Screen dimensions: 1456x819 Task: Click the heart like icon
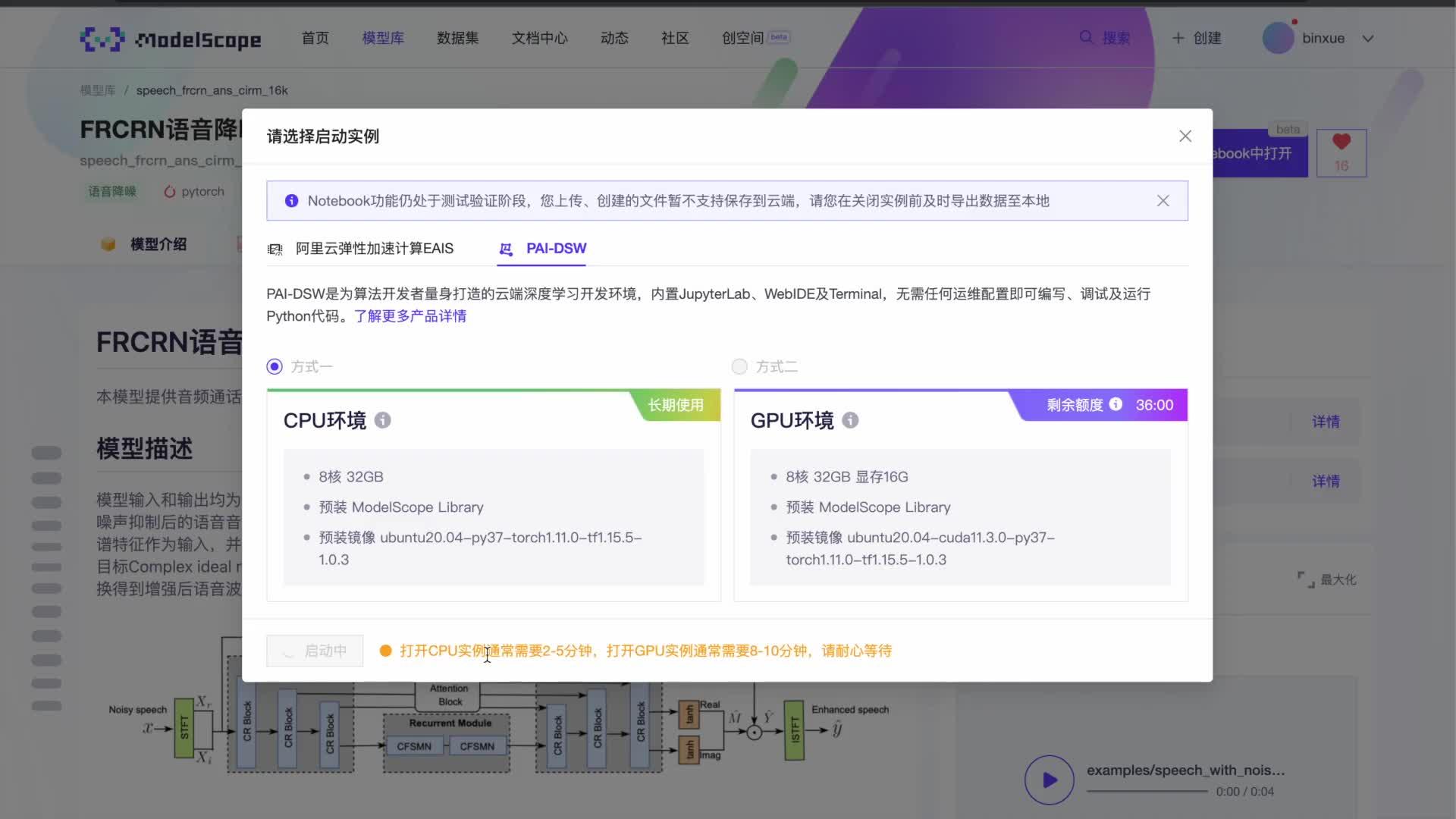tap(1341, 142)
